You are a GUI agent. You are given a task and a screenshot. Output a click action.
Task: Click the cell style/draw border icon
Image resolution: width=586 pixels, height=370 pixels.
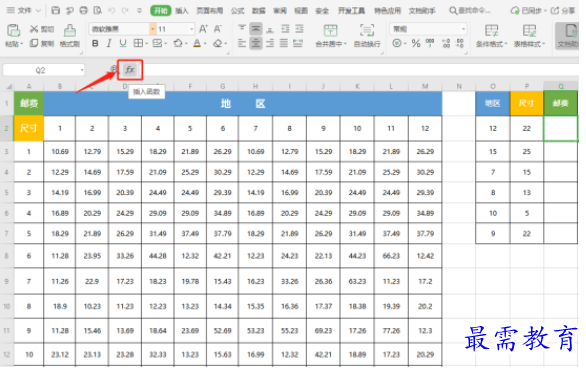157,43
